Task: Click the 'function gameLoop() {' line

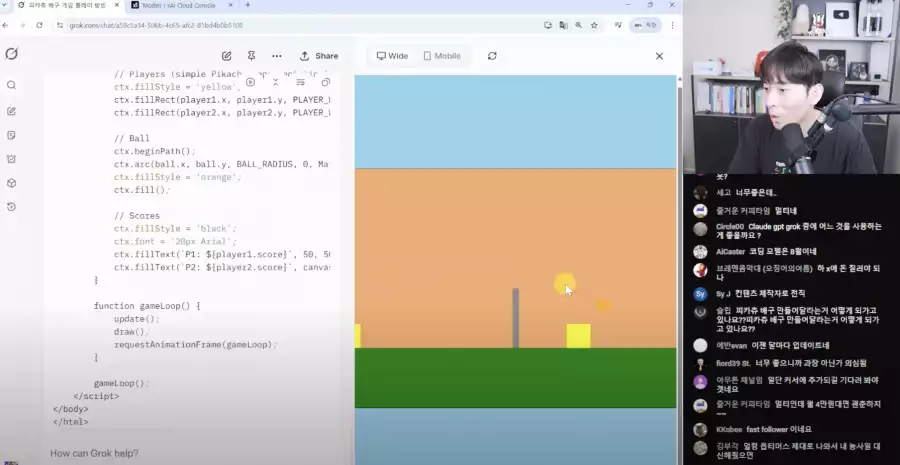Action: click(147, 306)
